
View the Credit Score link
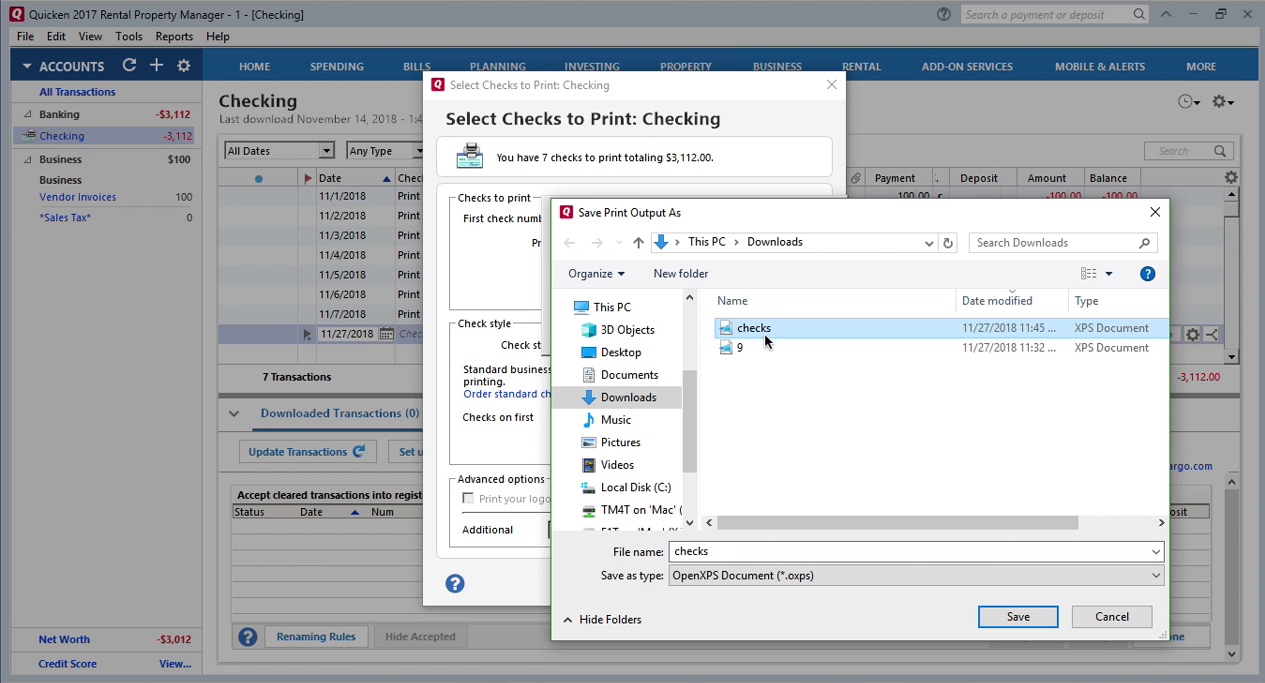pos(68,664)
